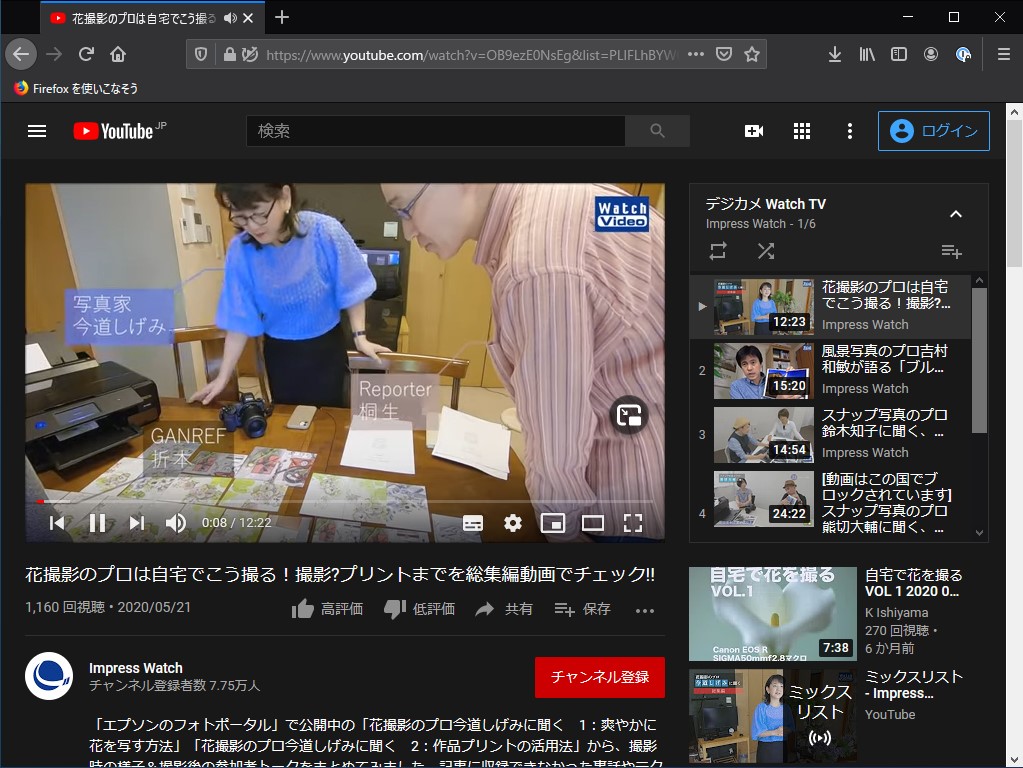Collapse the デジカメ Watch TV playlist panel

coord(955,213)
